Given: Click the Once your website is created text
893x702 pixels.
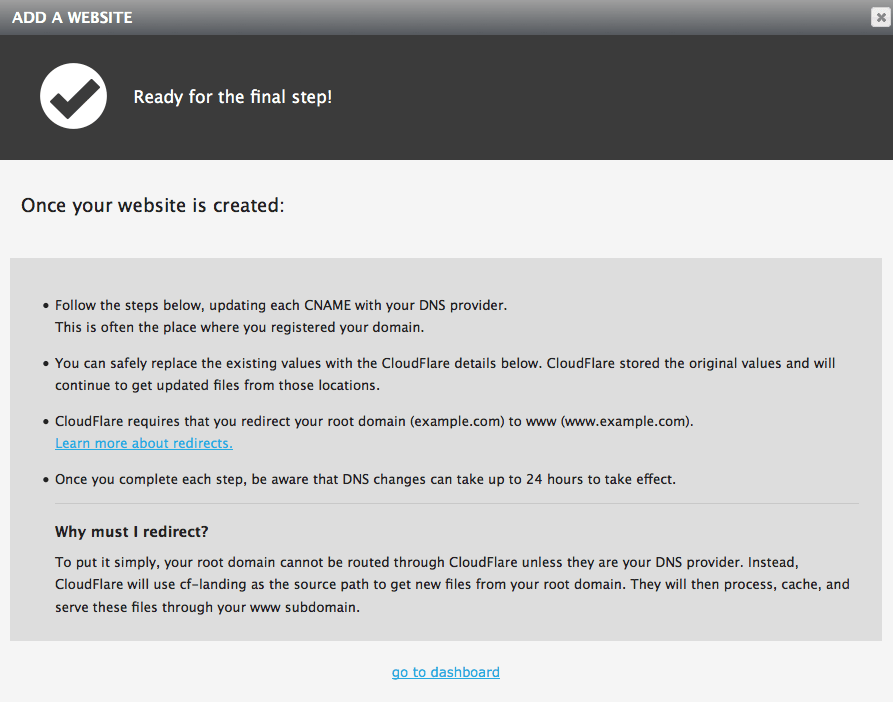Looking at the screenshot, I should [153, 205].
